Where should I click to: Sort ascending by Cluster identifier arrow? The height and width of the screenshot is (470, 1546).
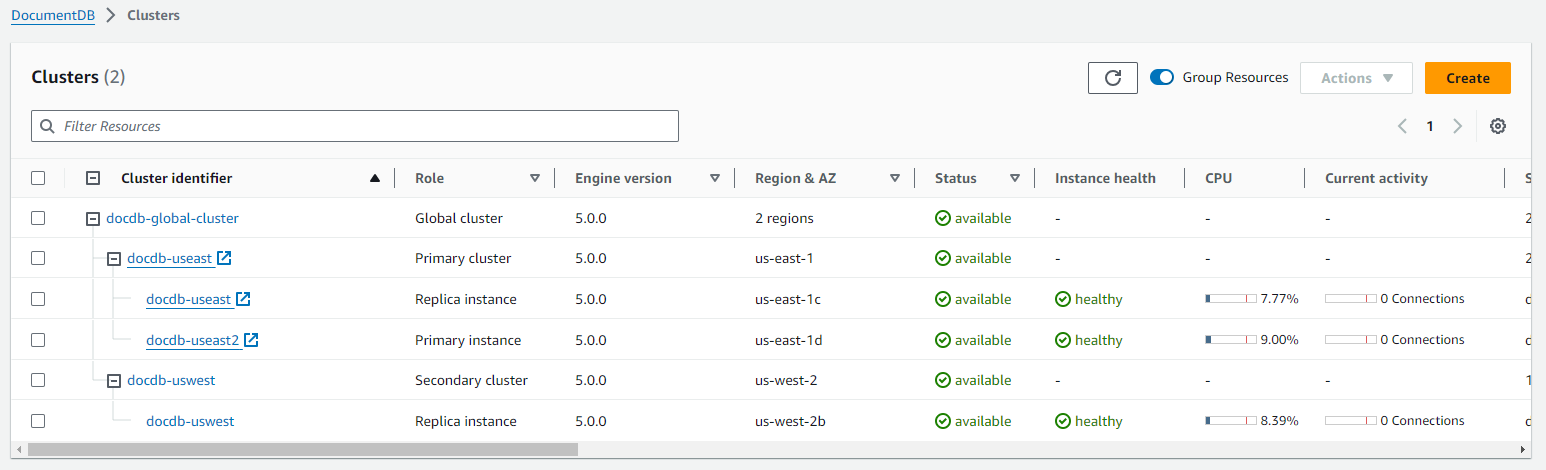375,178
